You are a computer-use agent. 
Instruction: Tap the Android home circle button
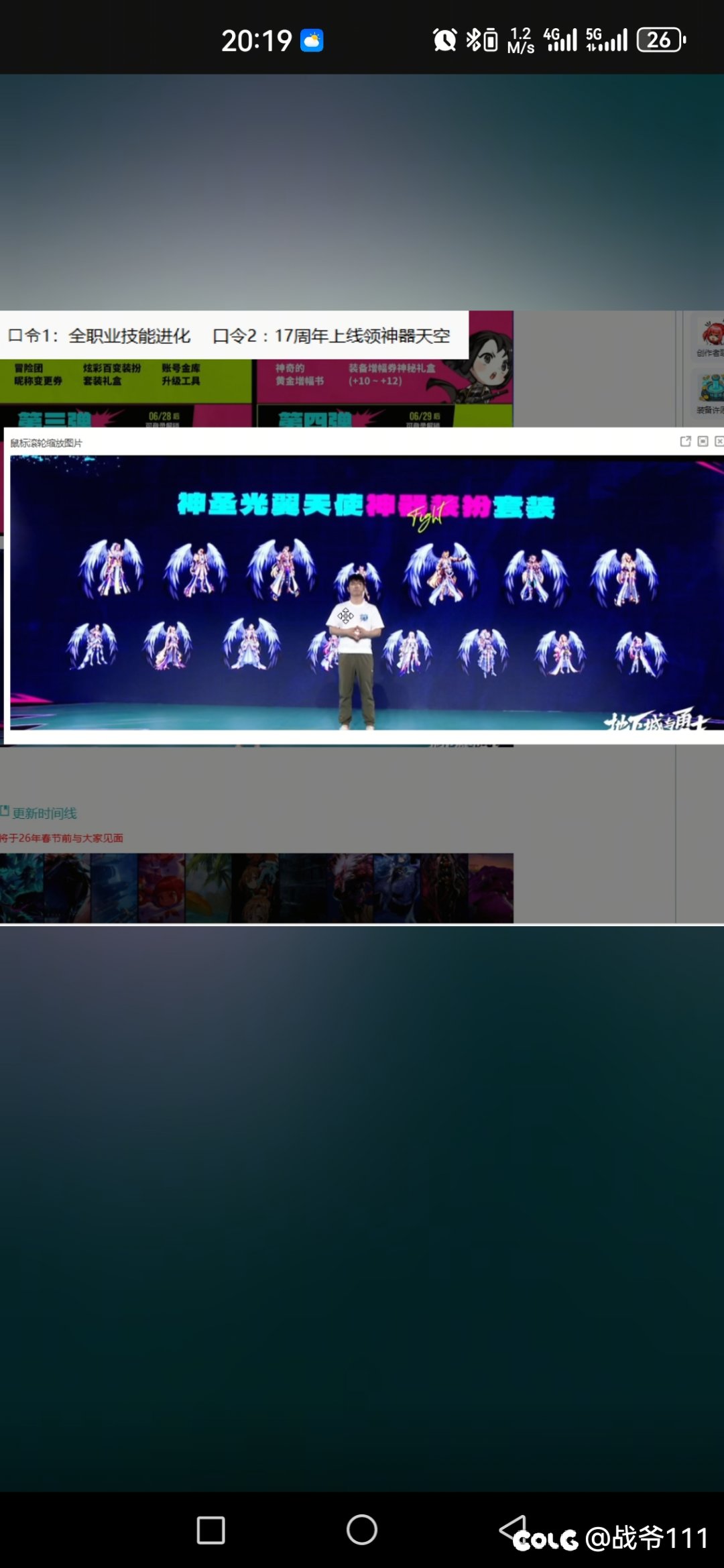coord(362,1530)
